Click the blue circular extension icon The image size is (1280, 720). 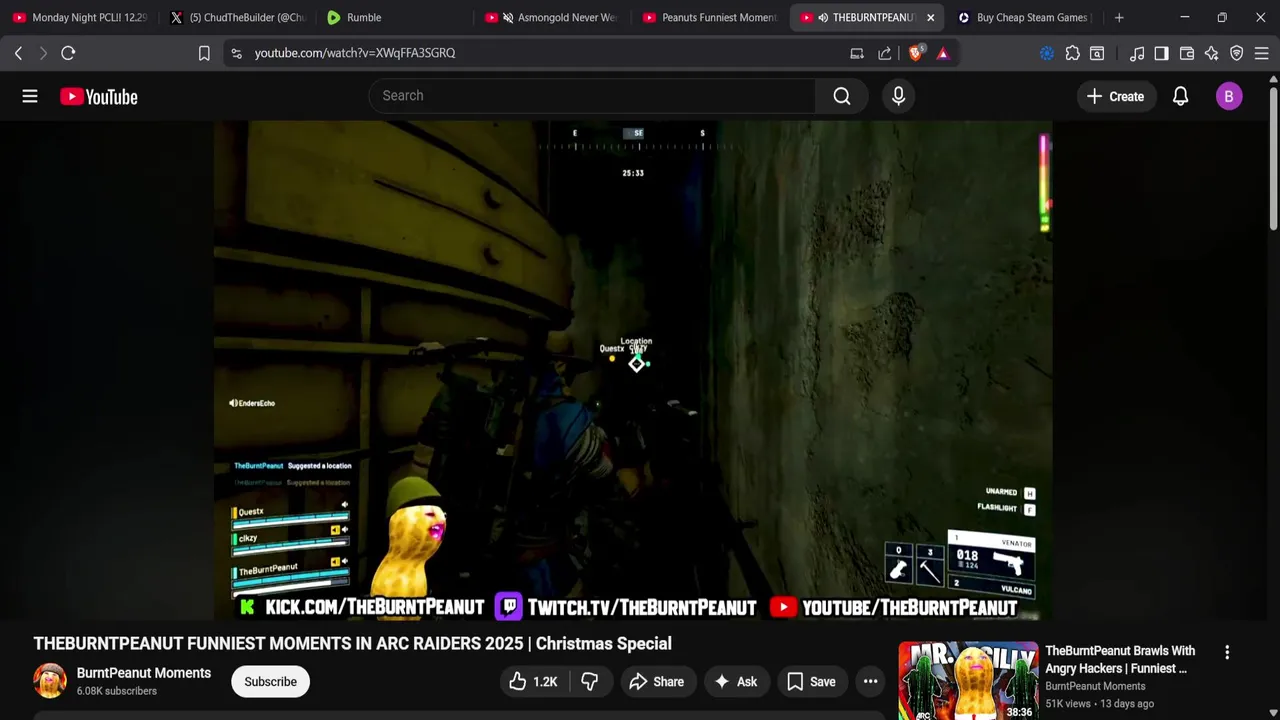pyautogui.click(x=1047, y=53)
